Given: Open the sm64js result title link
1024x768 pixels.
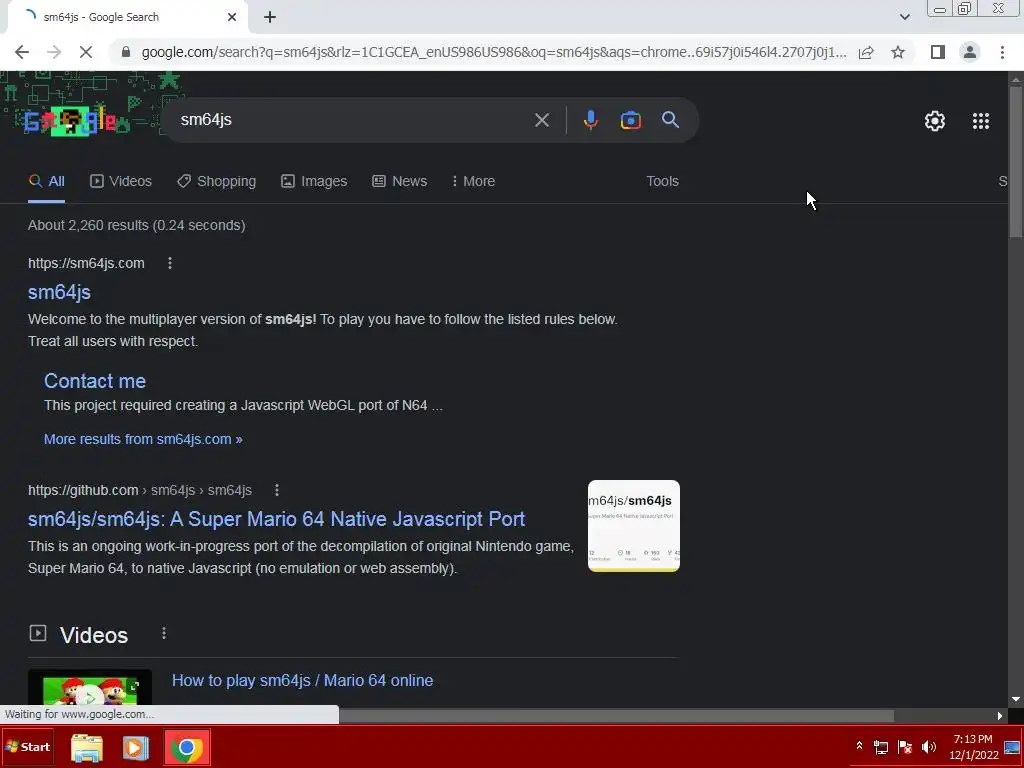Looking at the screenshot, I should [59, 292].
